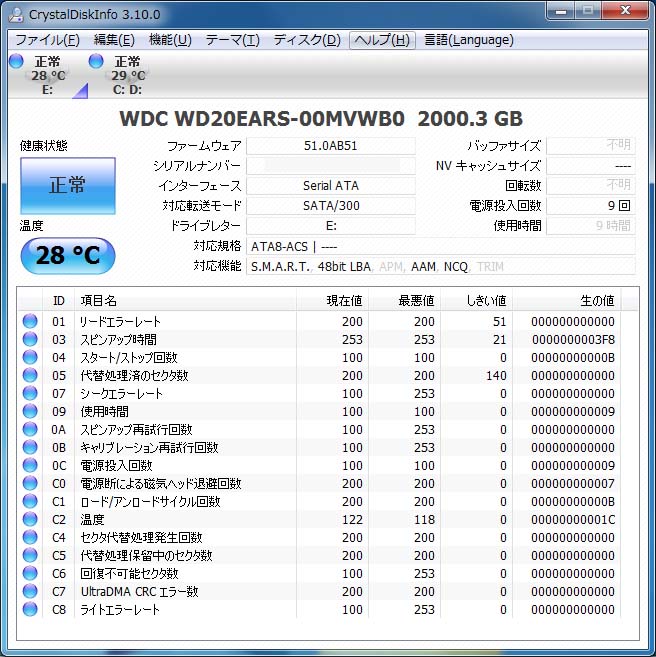The width and height of the screenshot is (656, 657).
Task: Click raw value 0000000003F8
Action: tap(573, 340)
